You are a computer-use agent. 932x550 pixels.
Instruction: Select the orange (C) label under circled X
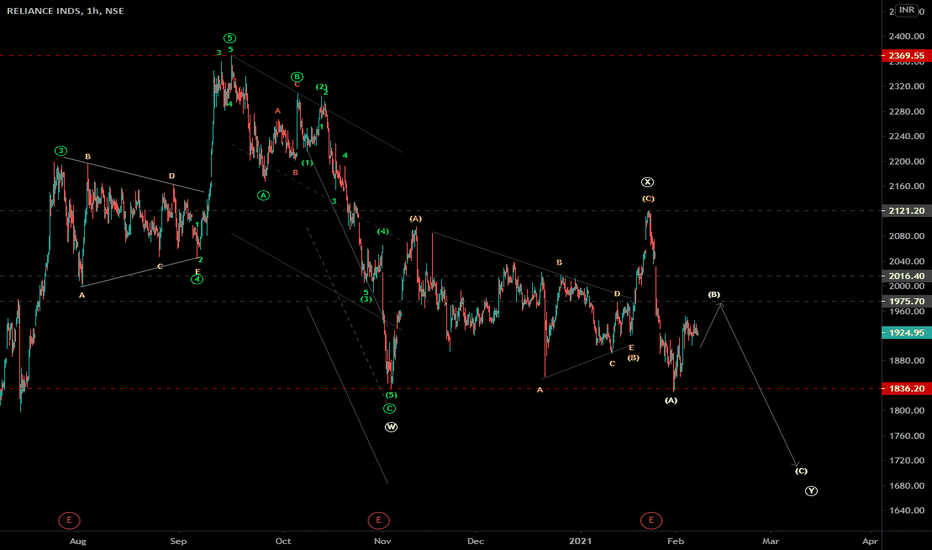tap(648, 199)
